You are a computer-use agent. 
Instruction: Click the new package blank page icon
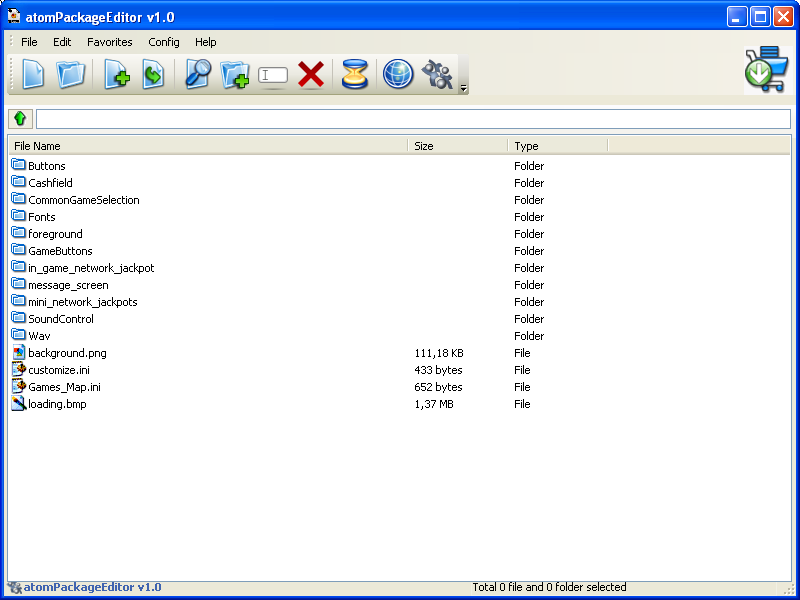coord(33,75)
